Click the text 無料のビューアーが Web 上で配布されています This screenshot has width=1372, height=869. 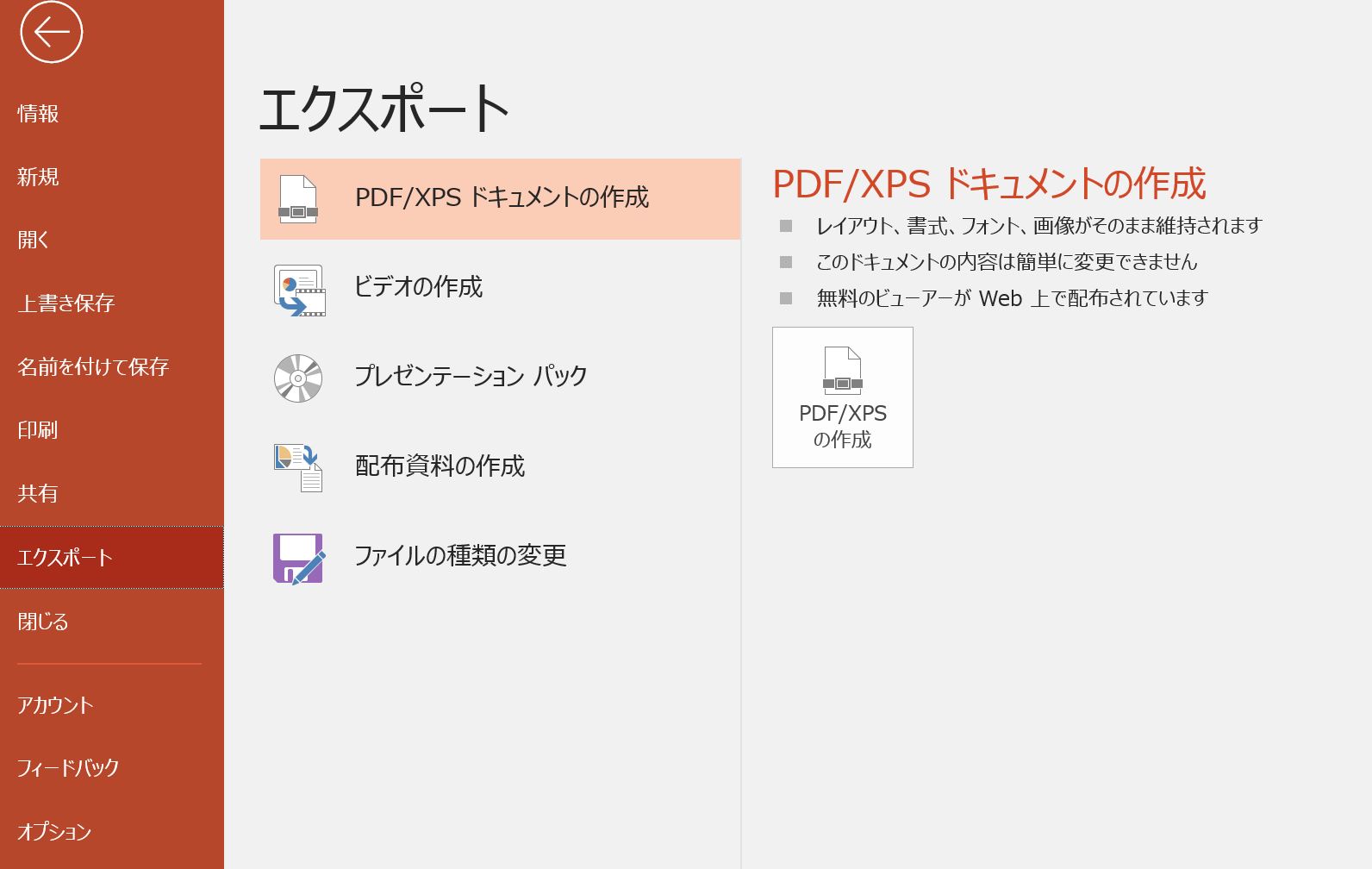point(1013,298)
